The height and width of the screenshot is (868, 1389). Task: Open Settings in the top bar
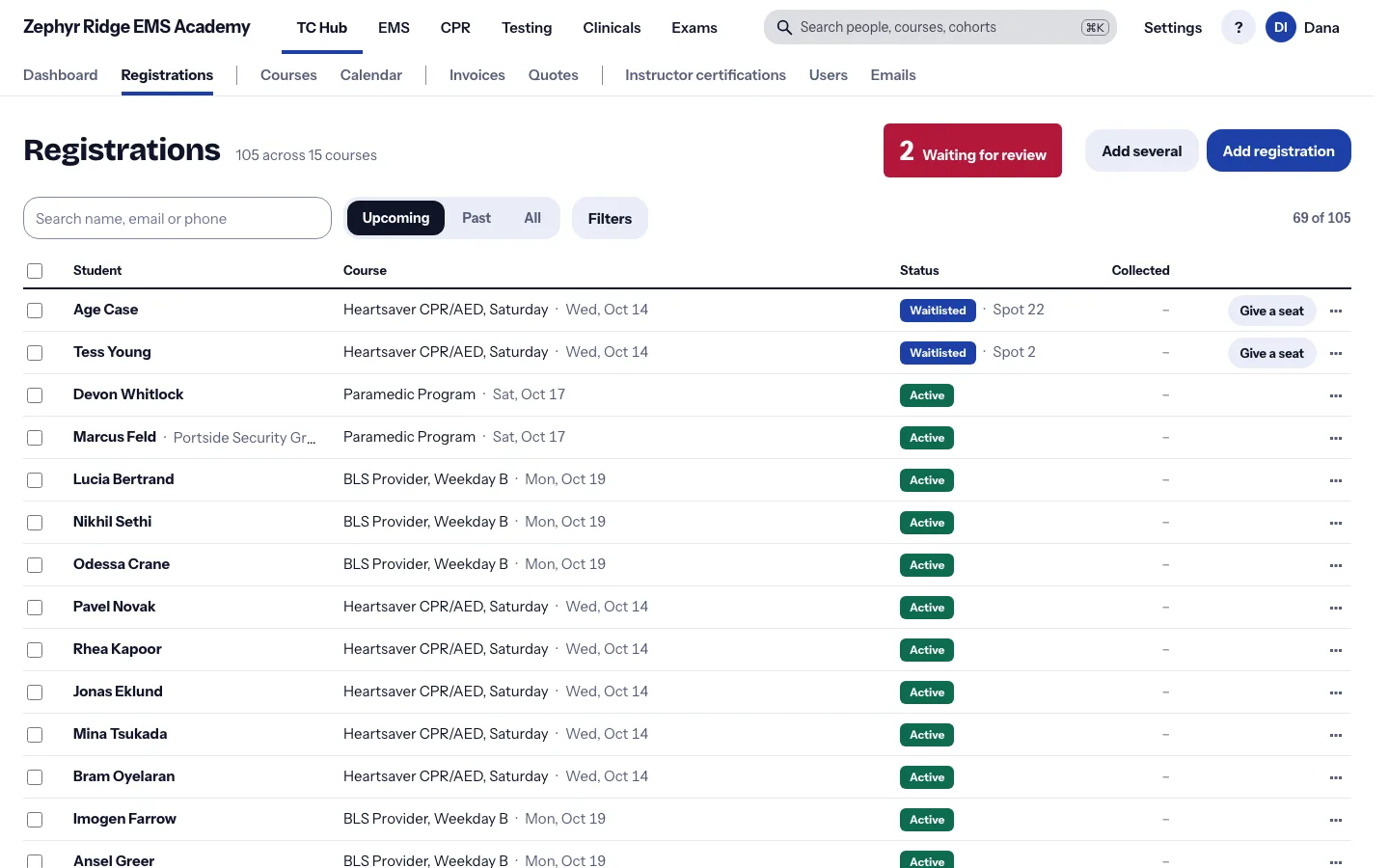pos(1173,27)
